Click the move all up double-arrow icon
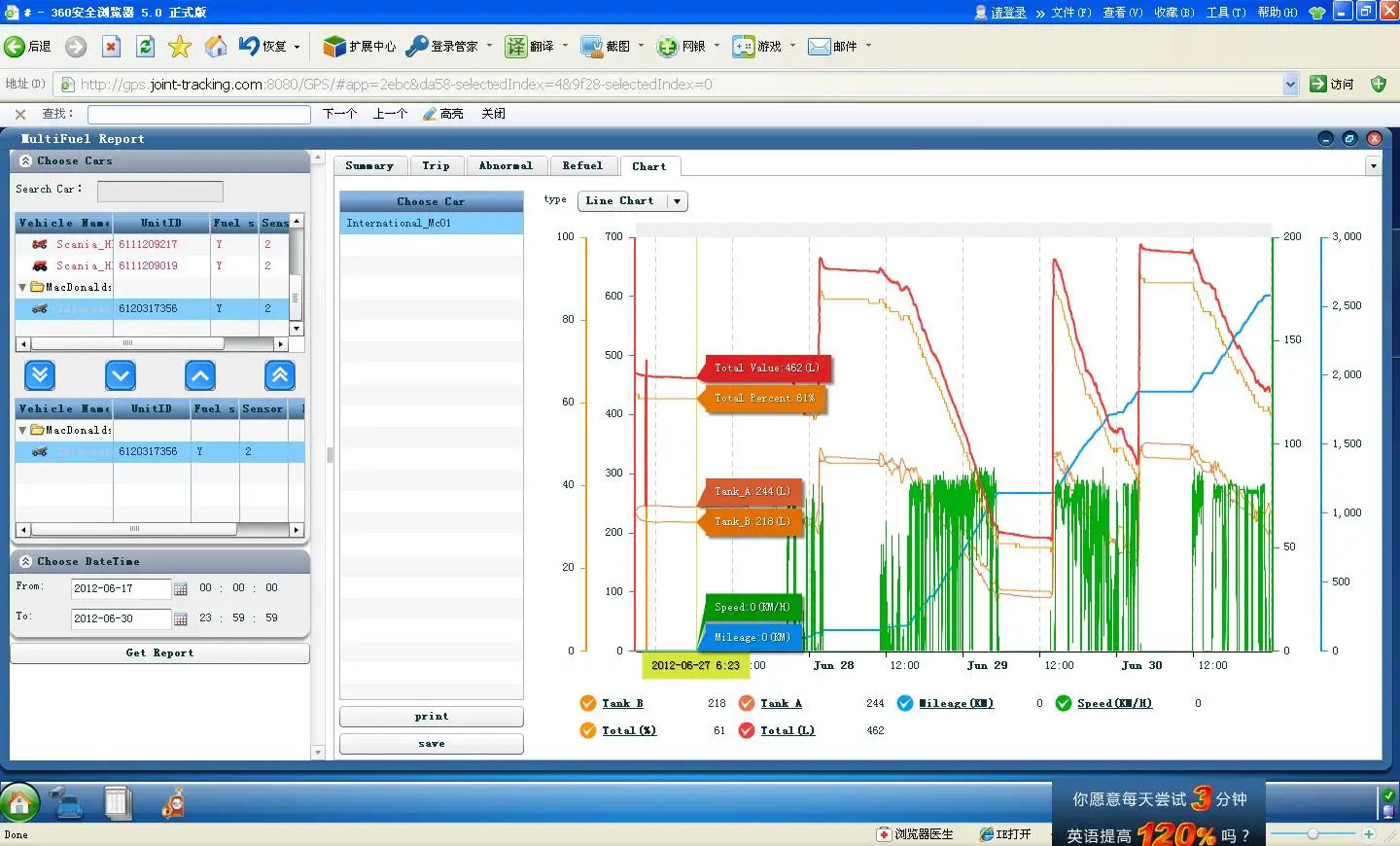The height and width of the screenshot is (846, 1400). click(280, 375)
